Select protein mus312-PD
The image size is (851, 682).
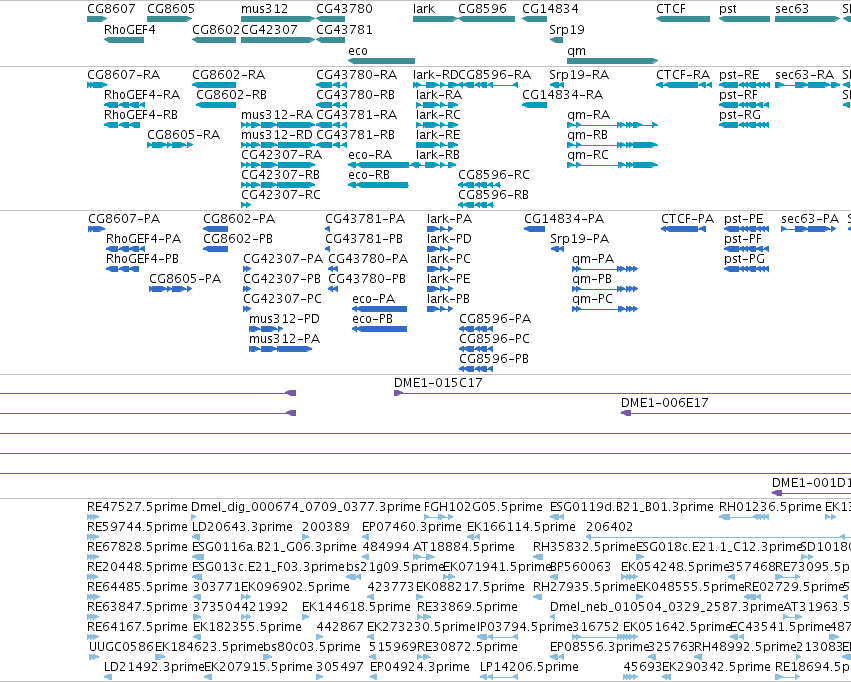point(266,329)
